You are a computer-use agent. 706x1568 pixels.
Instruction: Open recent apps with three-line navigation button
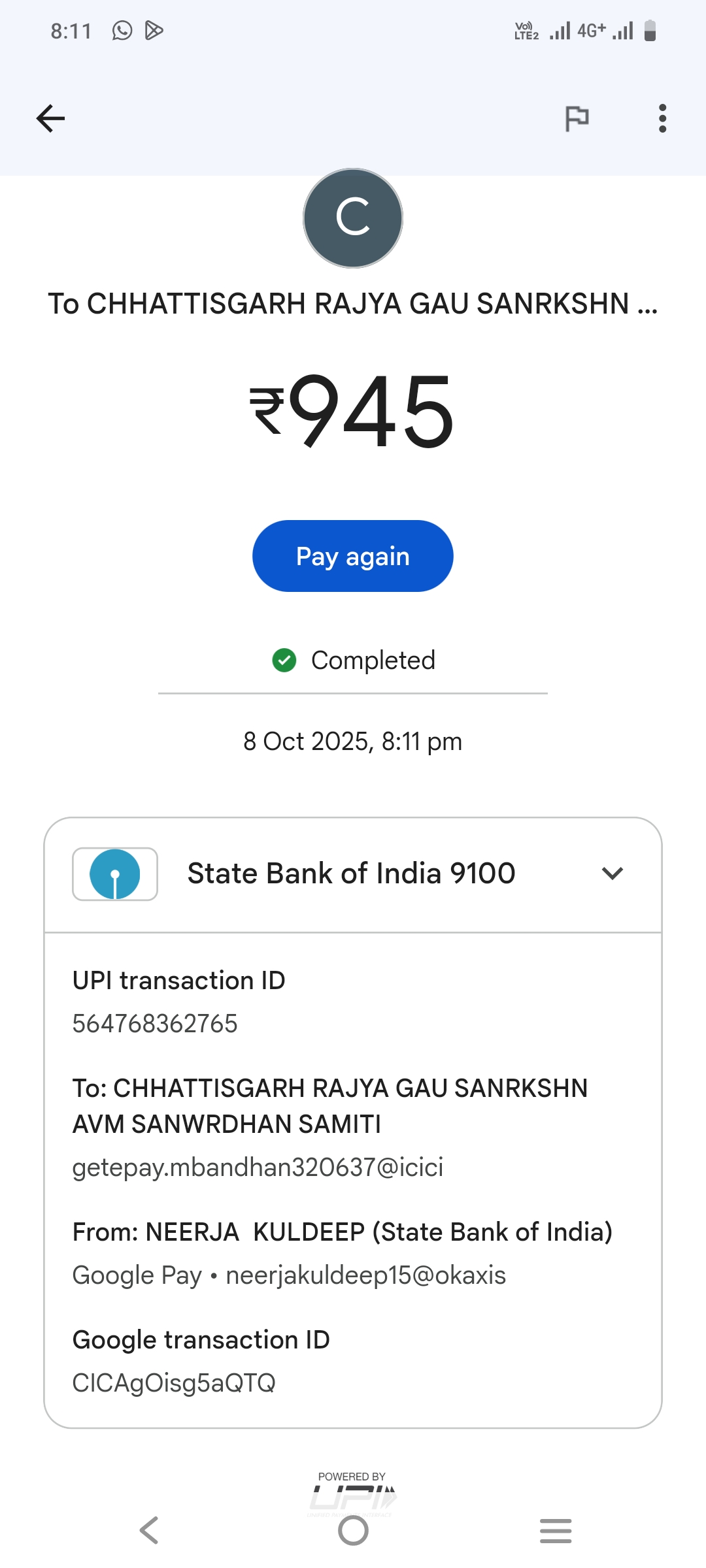click(x=556, y=1531)
